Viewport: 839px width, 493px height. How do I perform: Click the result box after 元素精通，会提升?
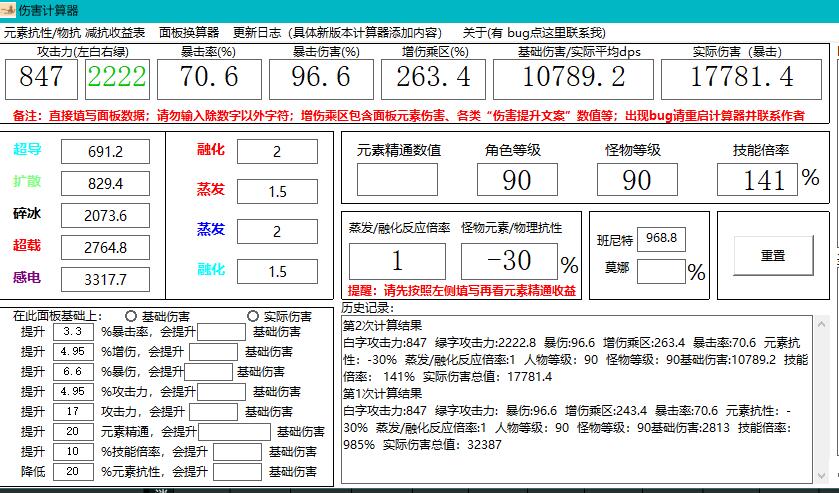click(x=234, y=431)
